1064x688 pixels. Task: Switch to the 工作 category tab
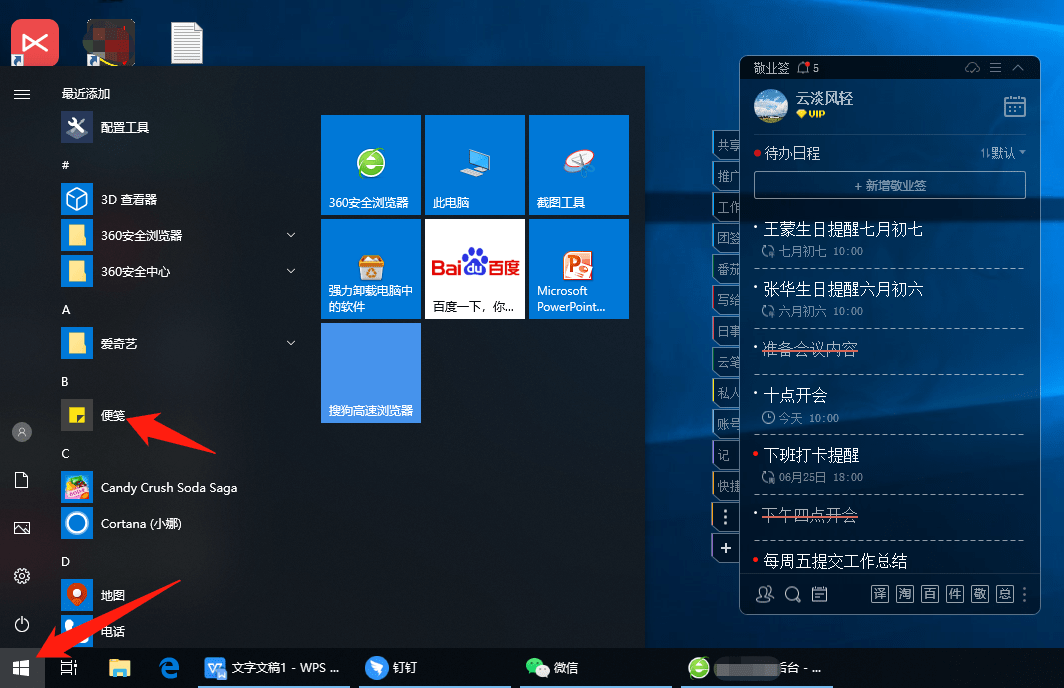pyautogui.click(x=727, y=207)
